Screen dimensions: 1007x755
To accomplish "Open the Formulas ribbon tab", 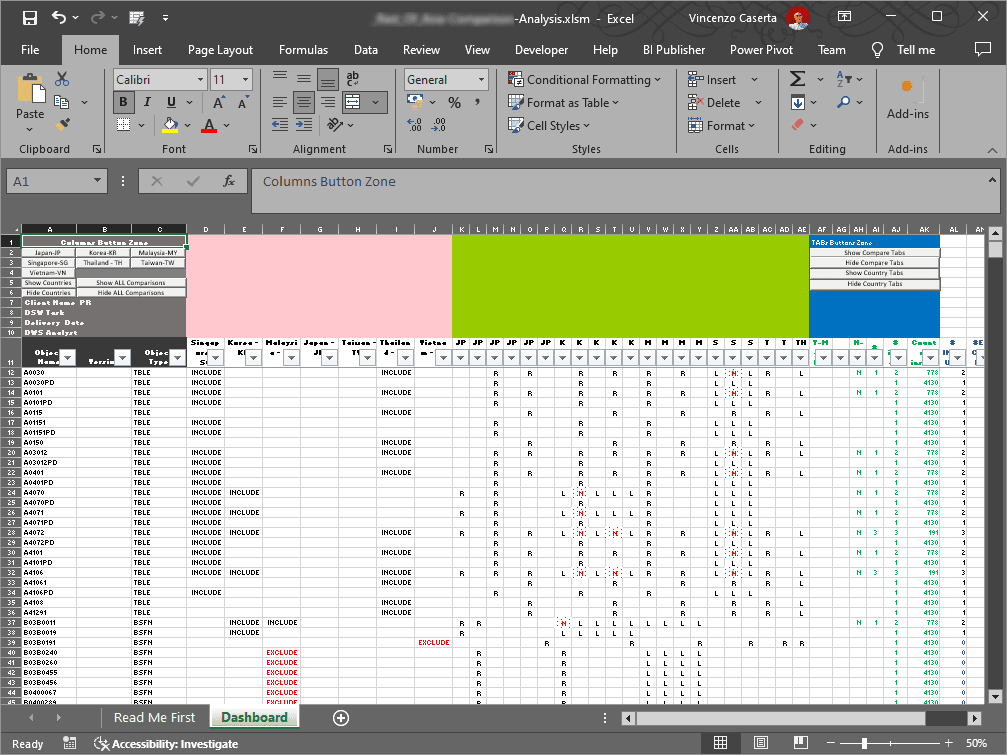I will tap(303, 50).
